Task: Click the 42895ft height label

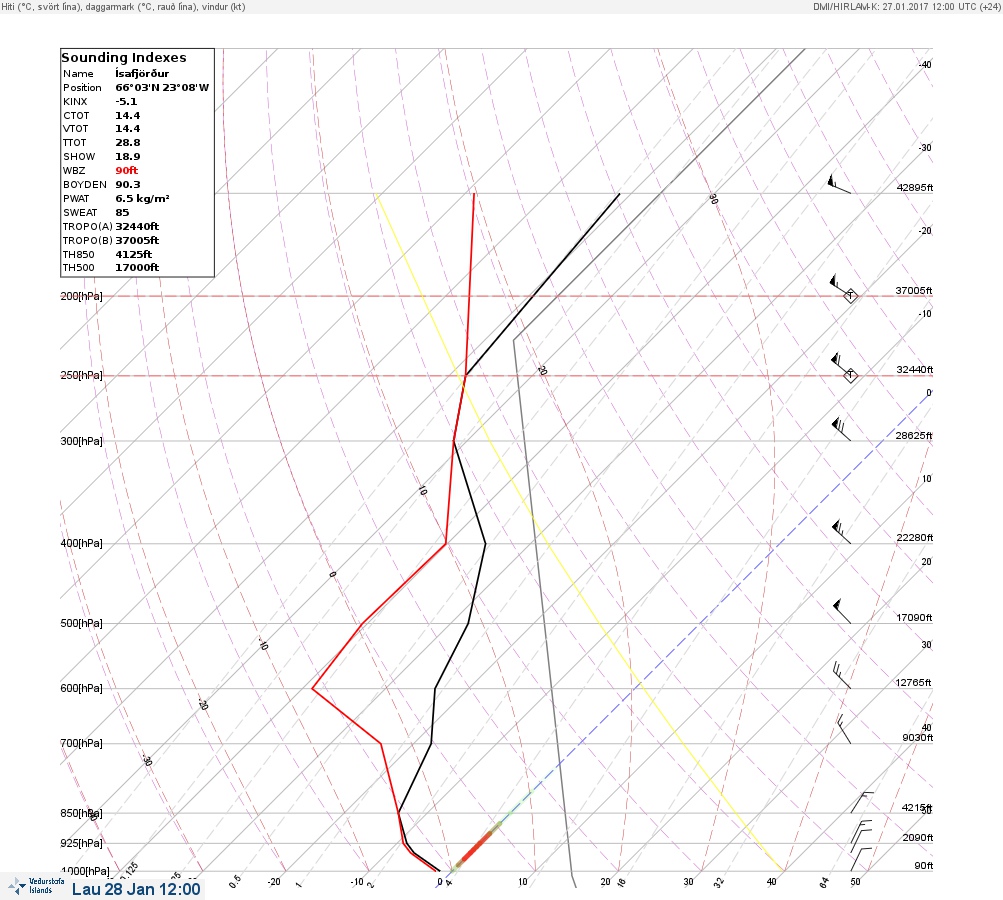Action: click(x=915, y=187)
